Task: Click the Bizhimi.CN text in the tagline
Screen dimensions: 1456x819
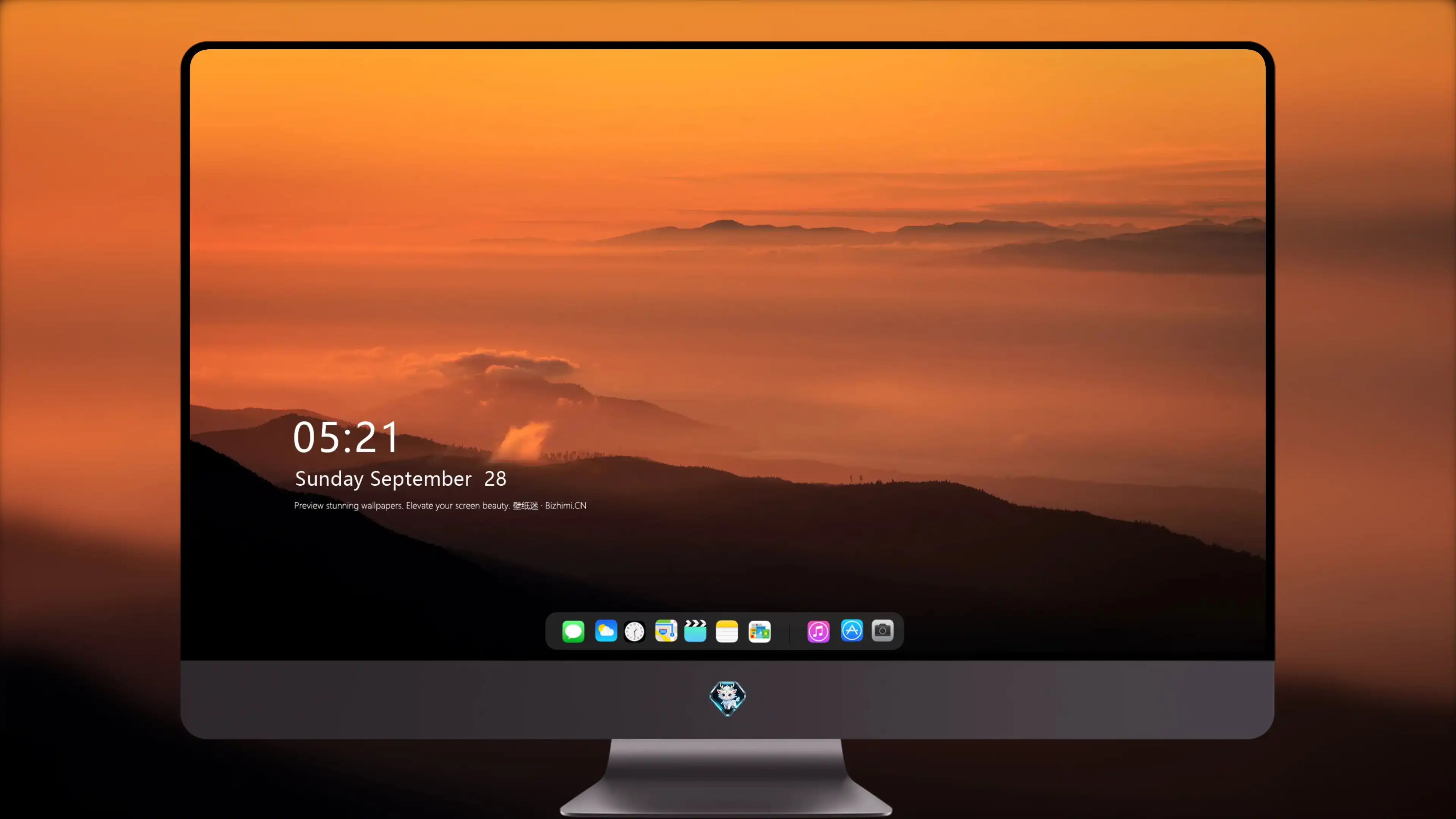Action: pyautogui.click(x=566, y=505)
